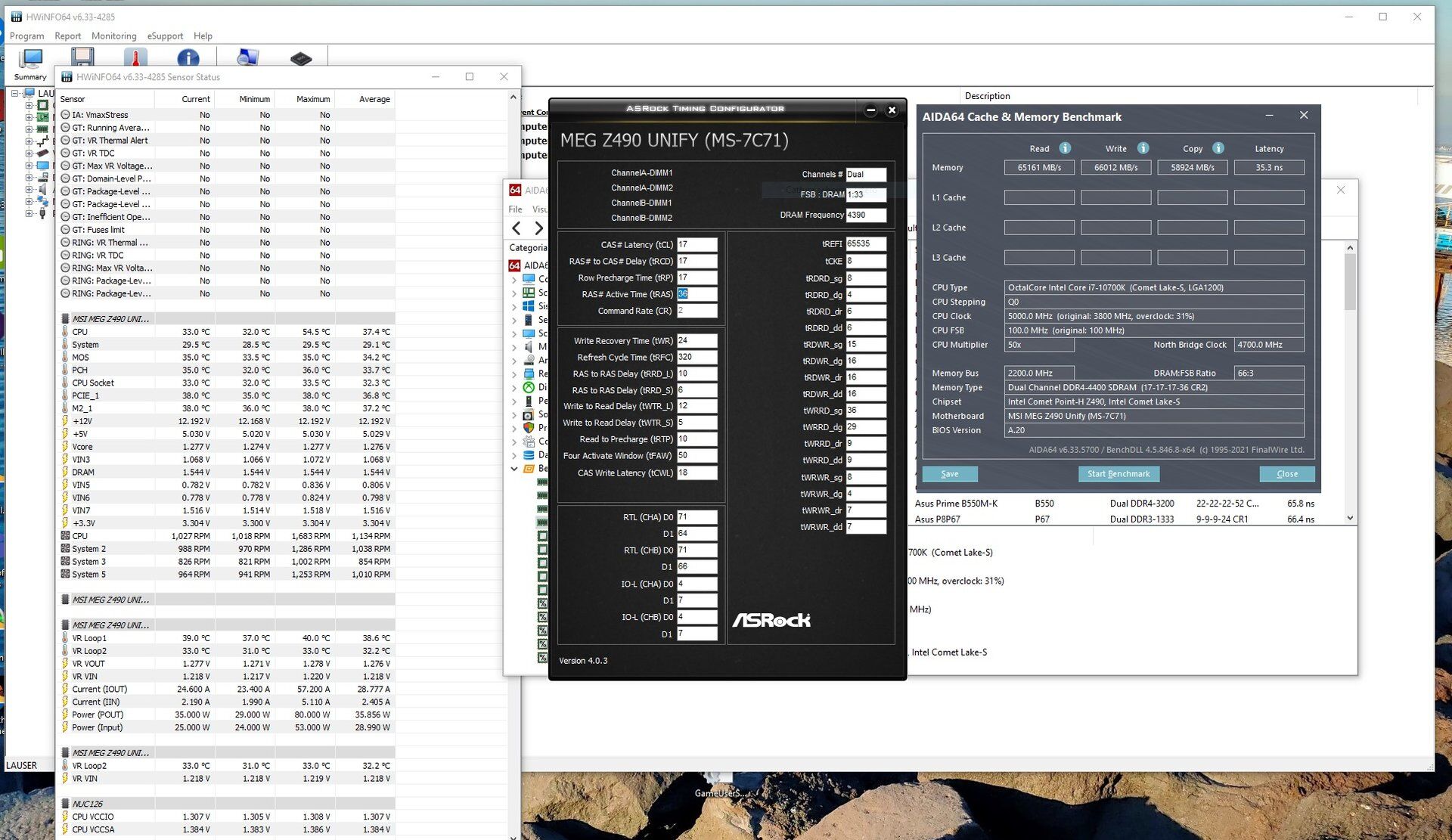Open the Report menu
Viewport: 1452px width, 840px height.
coord(67,36)
